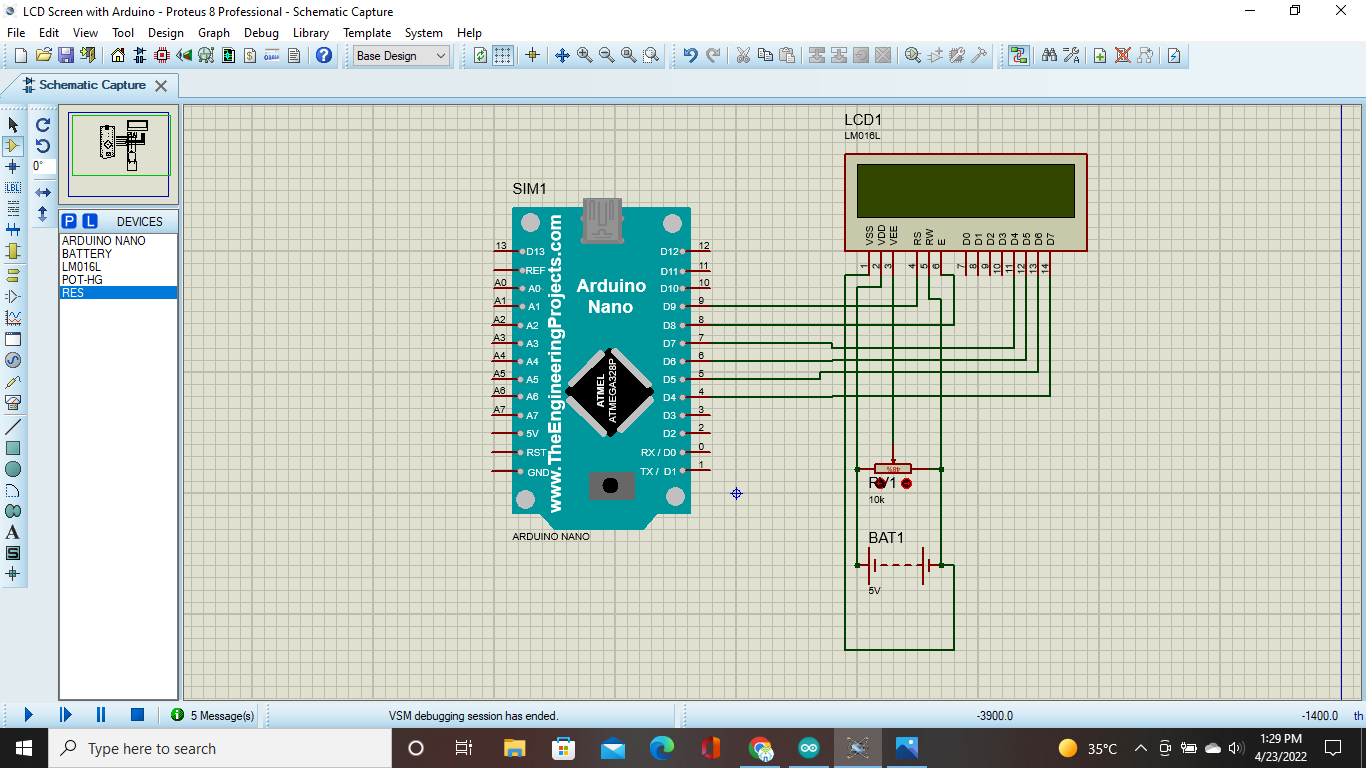Open the Template menu
This screenshot has height=768, width=1366.
click(x=367, y=33)
